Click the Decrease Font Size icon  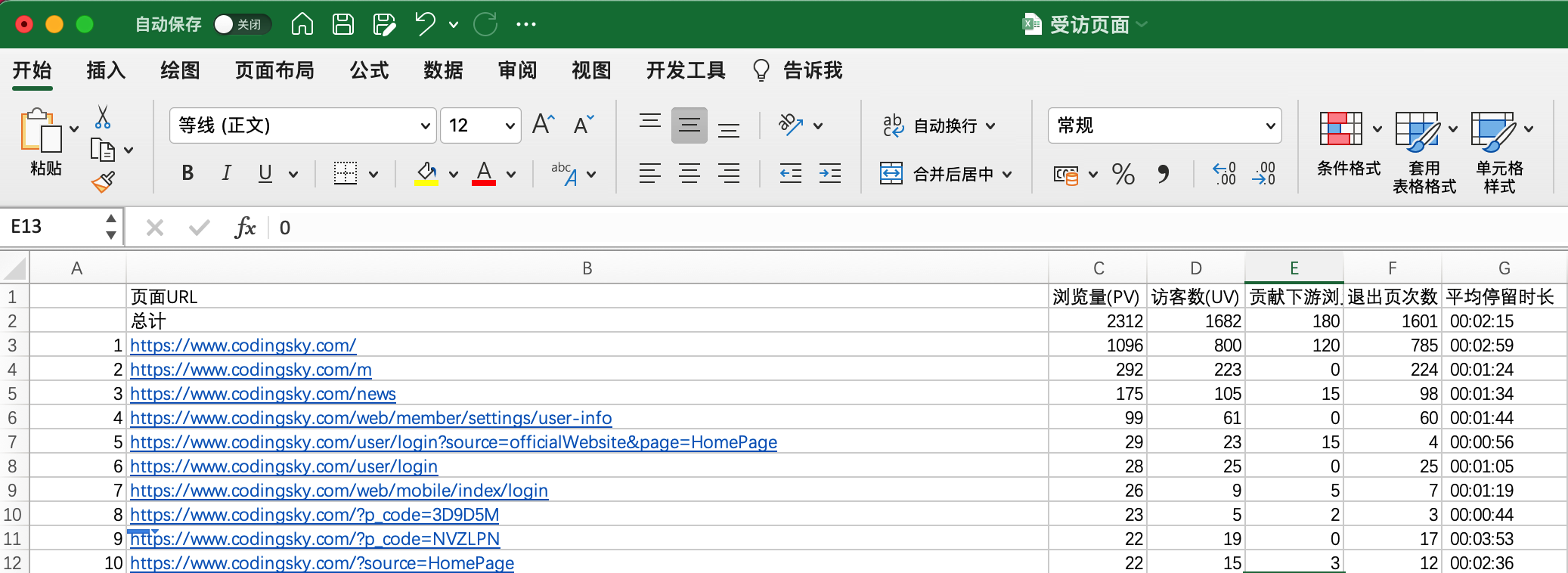(584, 124)
